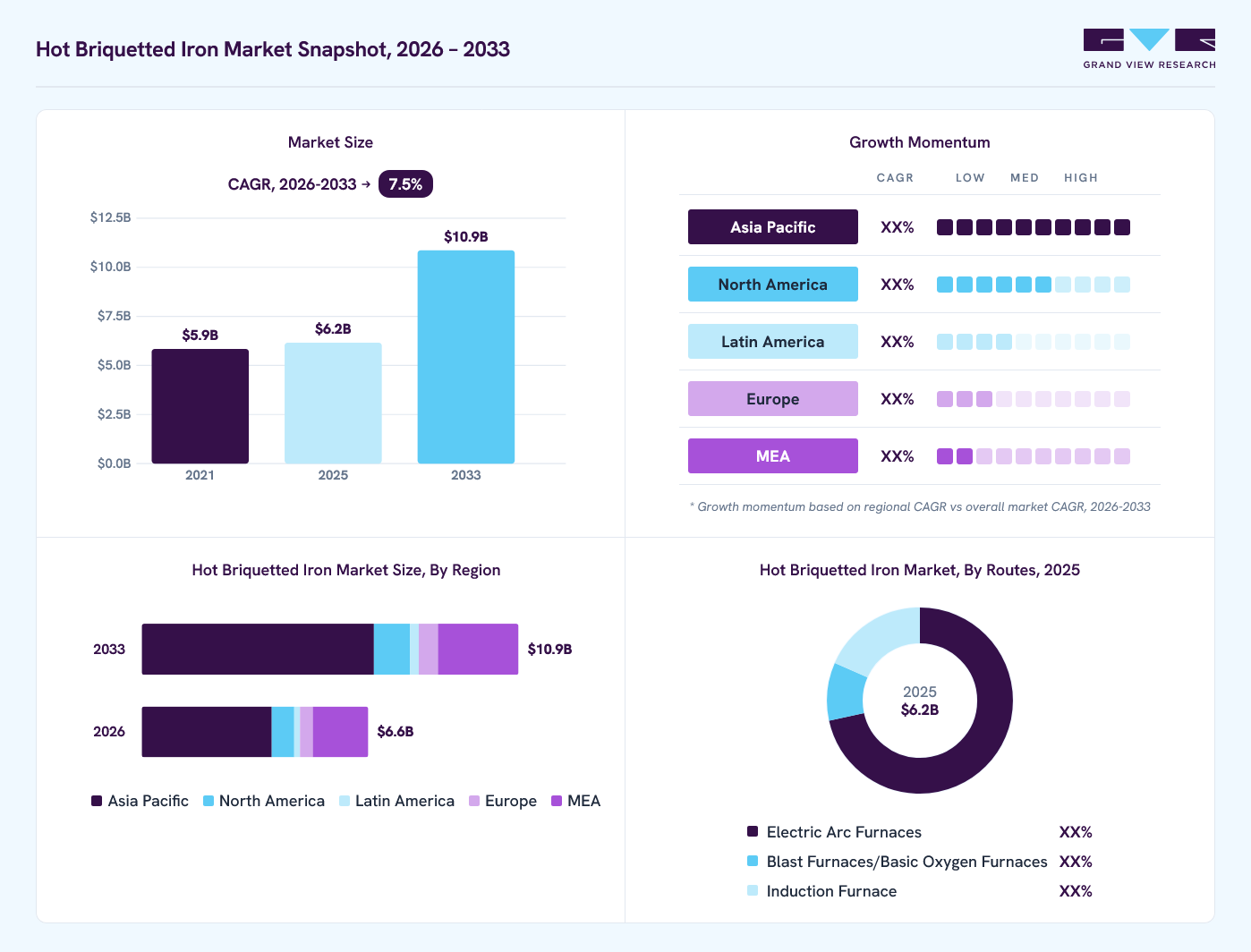Click the "Growth Momentum" heading
1251x952 pixels.
[x=920, y=142]
